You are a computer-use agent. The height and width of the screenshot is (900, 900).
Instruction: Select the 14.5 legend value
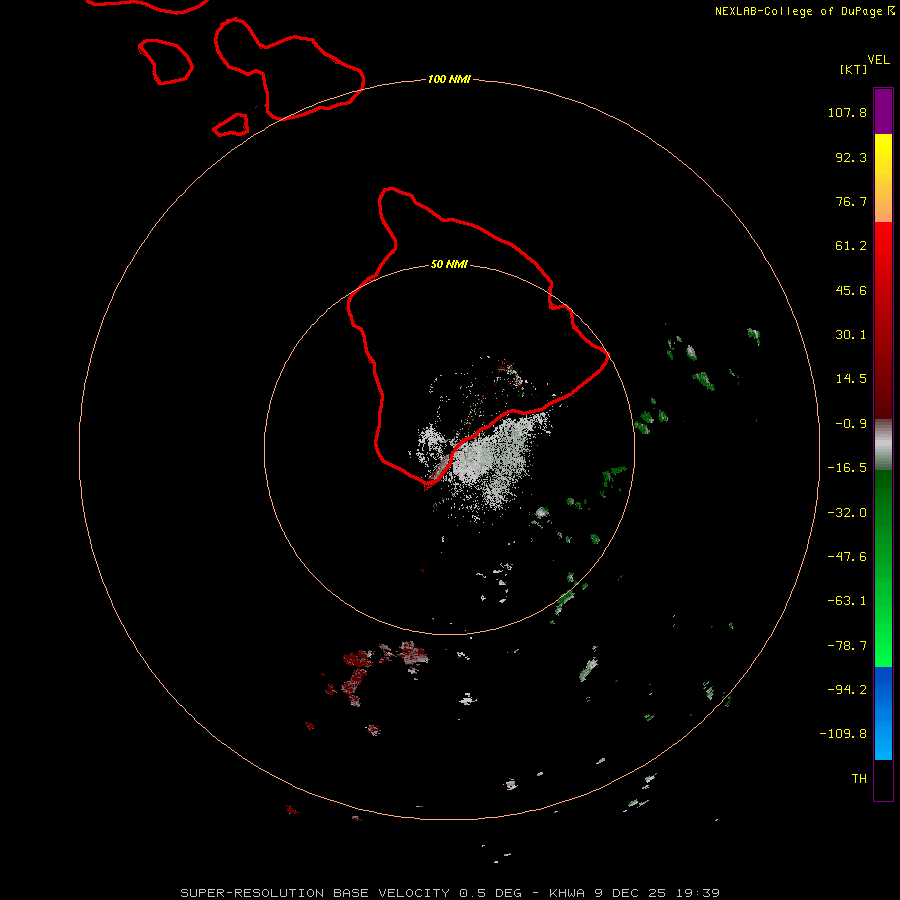851,379
